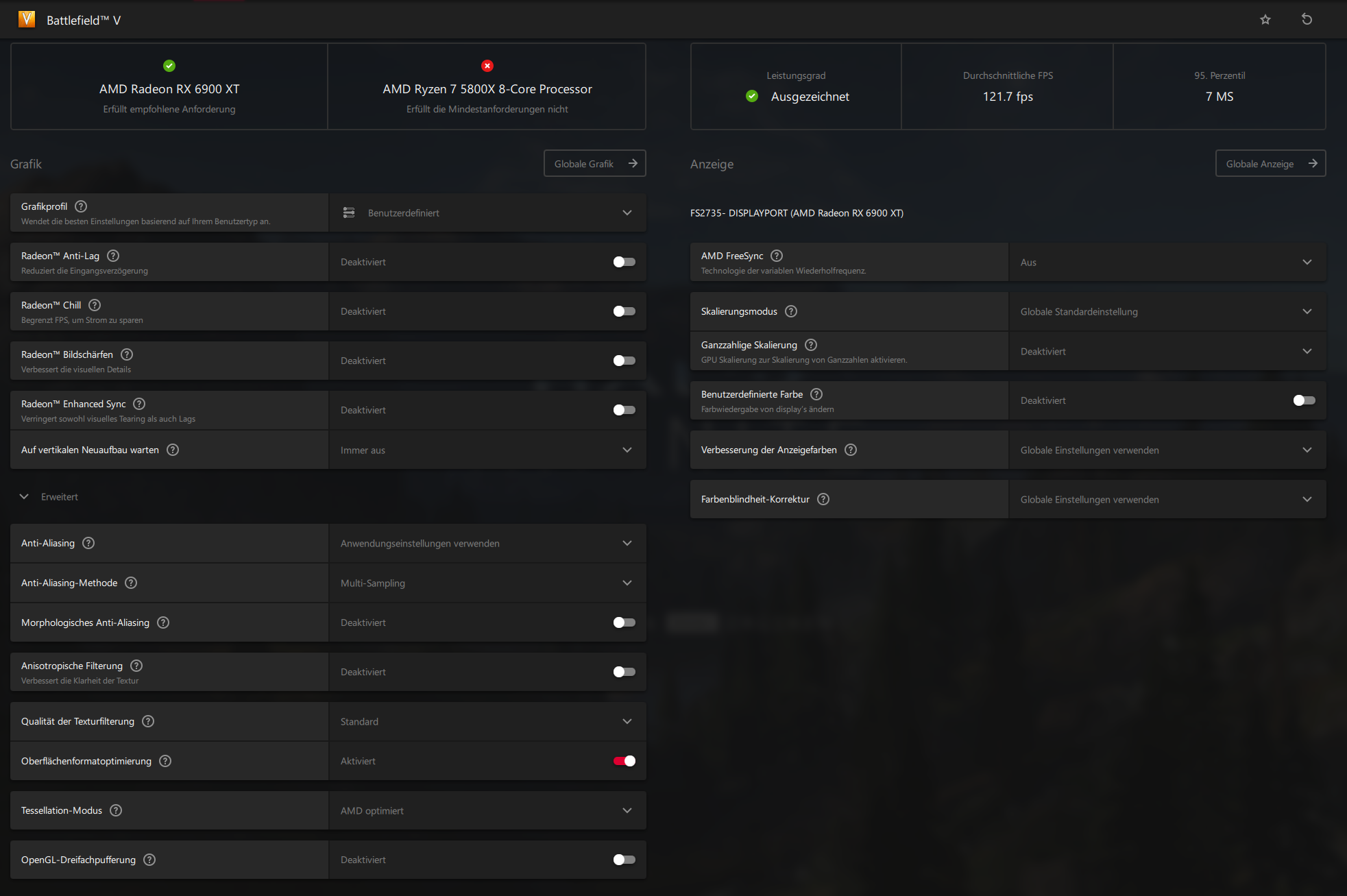Click the Battlefield V game icon

(27, 19)
